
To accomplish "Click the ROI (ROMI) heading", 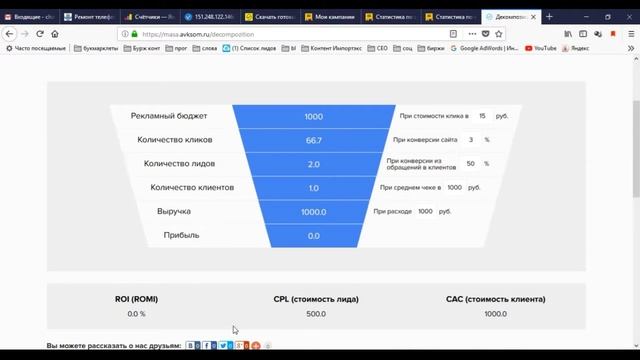I will click(136, 299).
